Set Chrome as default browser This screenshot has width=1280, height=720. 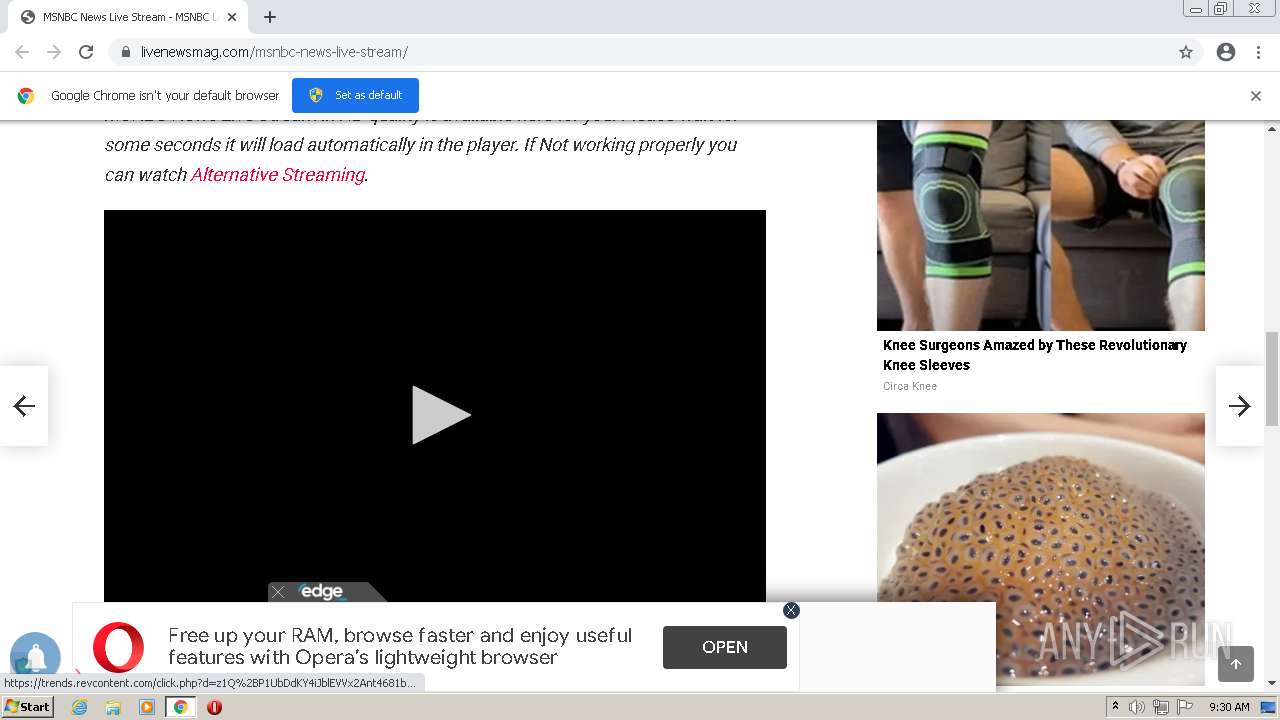point(355,95)
